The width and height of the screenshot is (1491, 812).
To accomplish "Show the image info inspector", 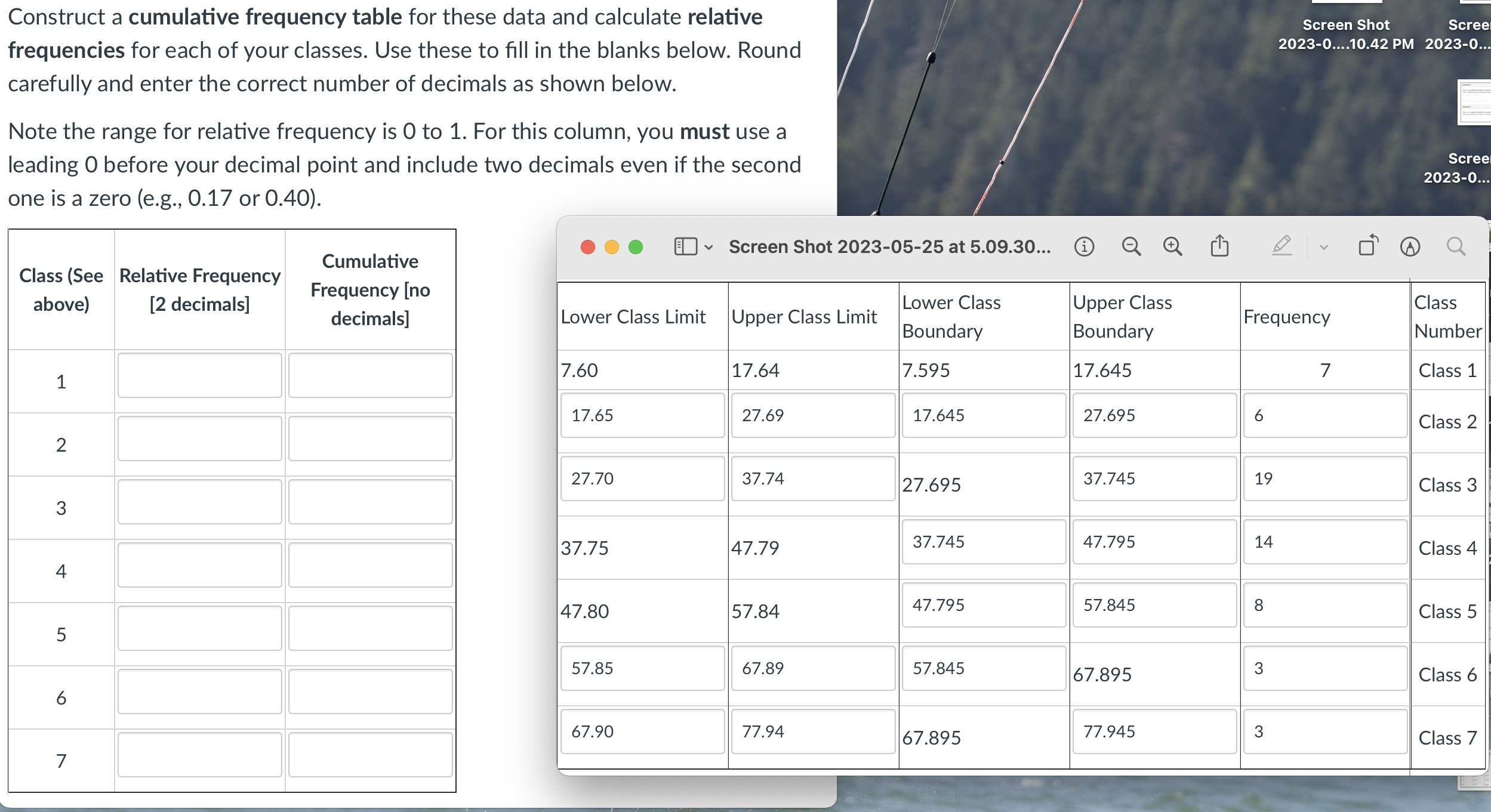I will (1084, 246).
